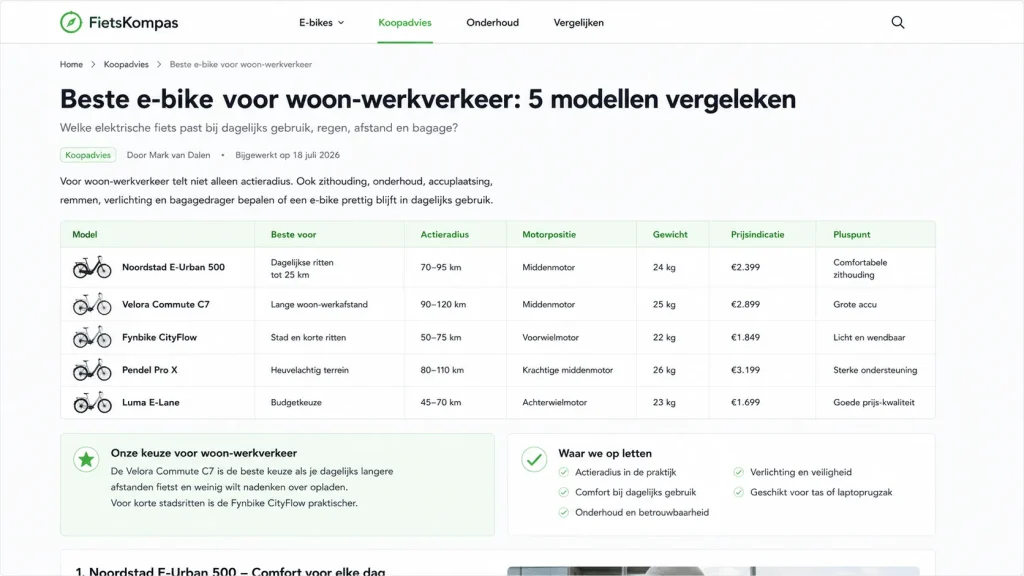Open the Koopadvies nav tab
This screenshot has height=576, width=1024.
pyautogui.click(x=405, y=22)
